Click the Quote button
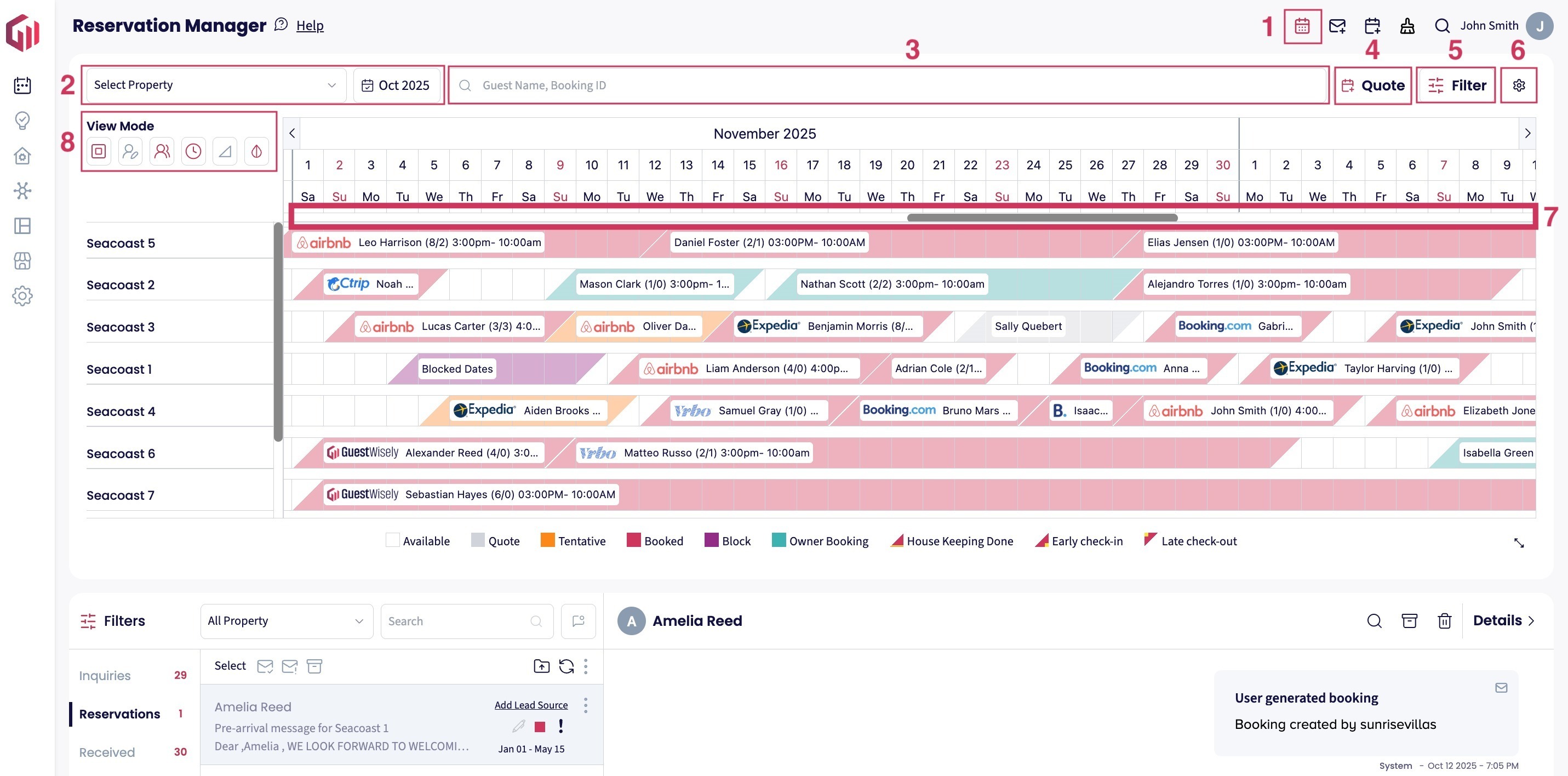The width and height of the screenshot is (1568, 776). coord(1372,85)
